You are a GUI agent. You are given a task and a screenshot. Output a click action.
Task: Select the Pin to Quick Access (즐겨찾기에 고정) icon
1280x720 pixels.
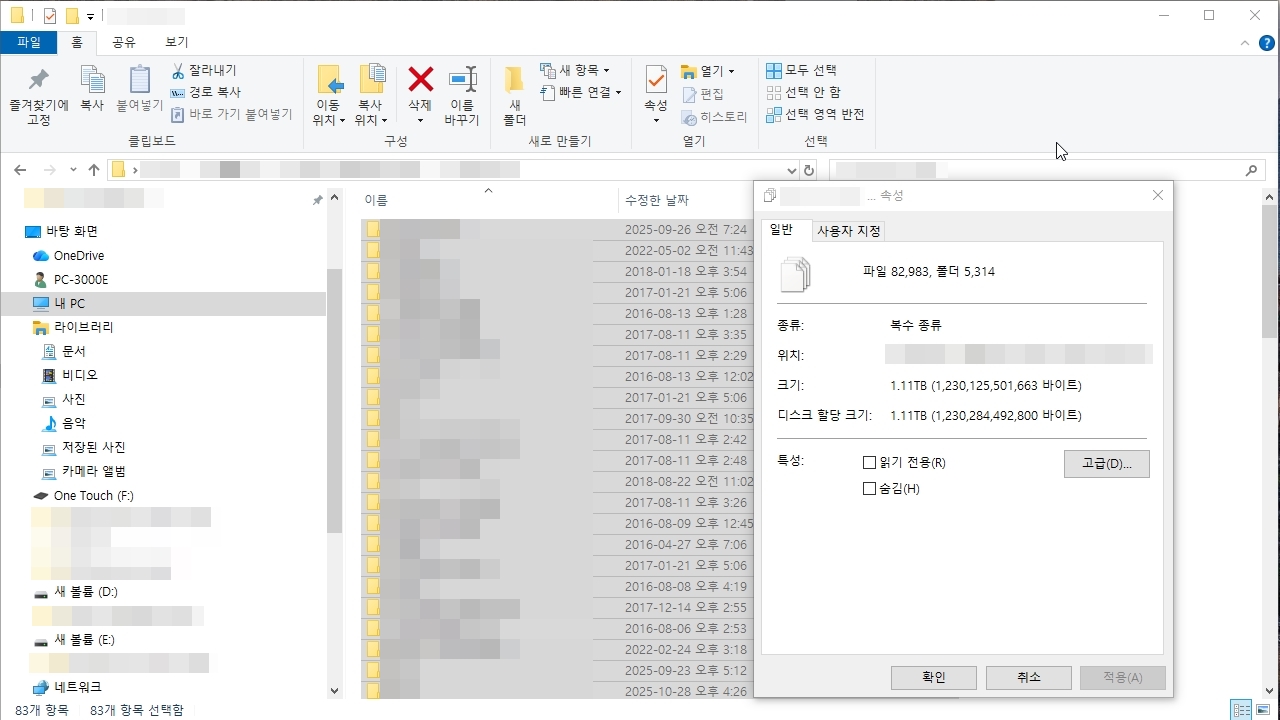pyautogui.click(x=38, y=80)
